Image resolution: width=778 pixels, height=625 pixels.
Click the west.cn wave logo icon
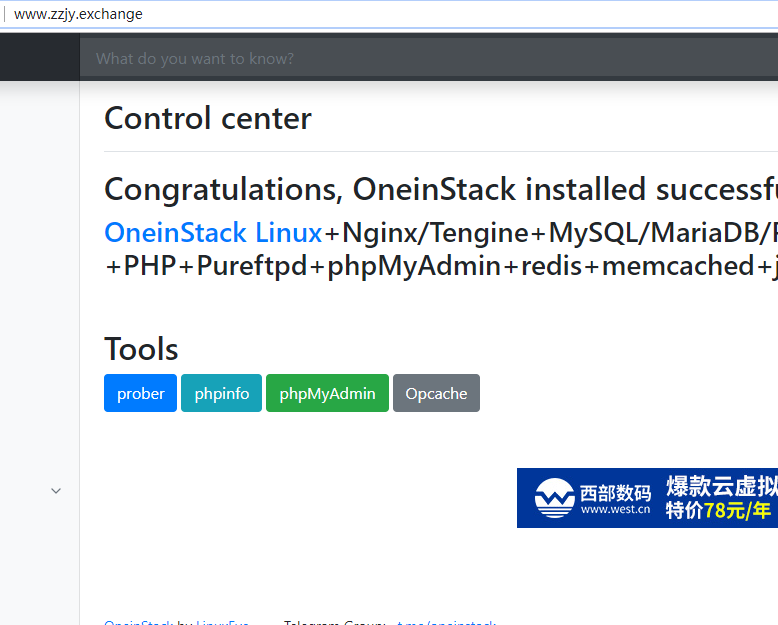point(553,498)
